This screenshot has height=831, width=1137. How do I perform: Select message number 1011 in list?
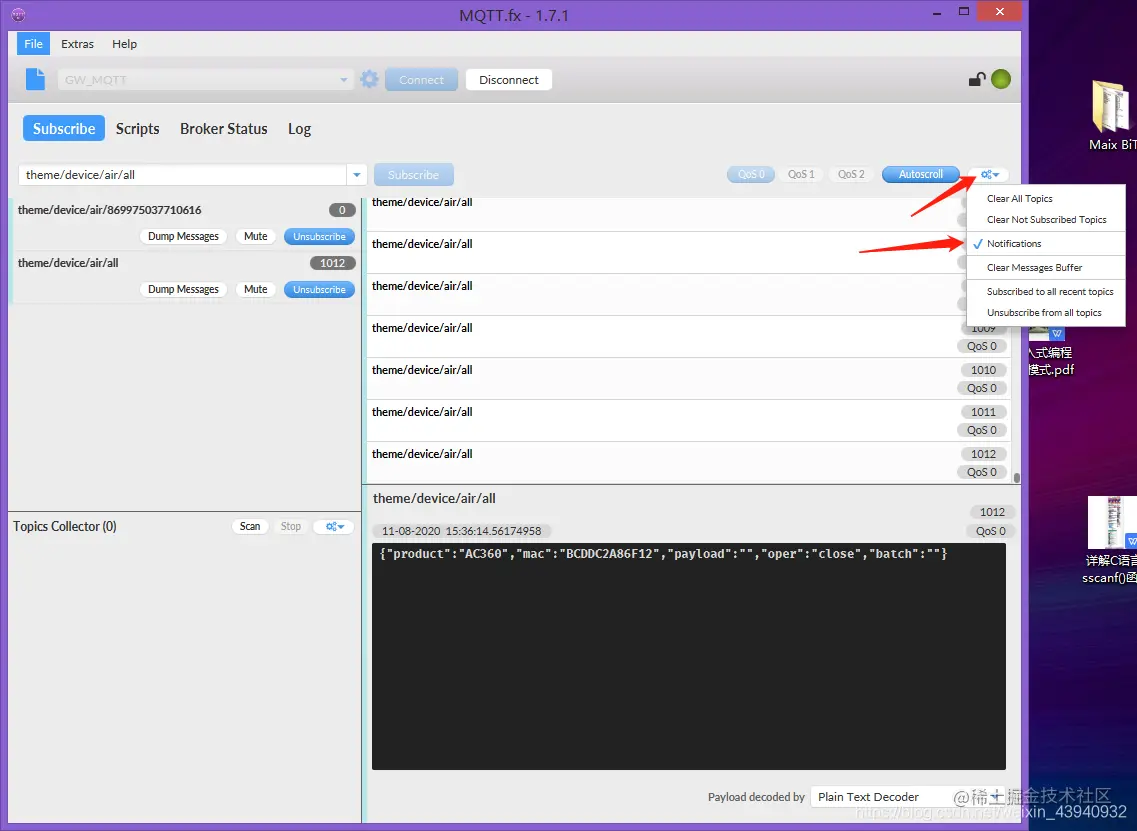coord(687,421)
